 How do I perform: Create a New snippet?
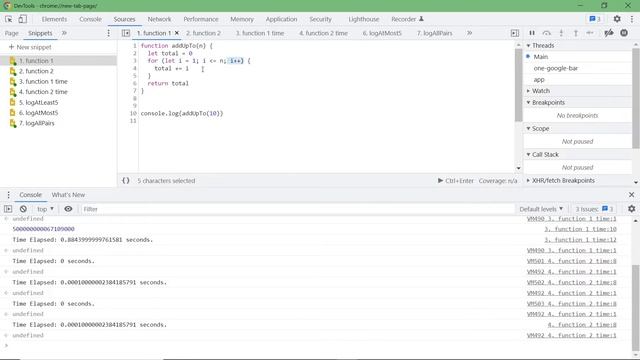tap(30, 47)
